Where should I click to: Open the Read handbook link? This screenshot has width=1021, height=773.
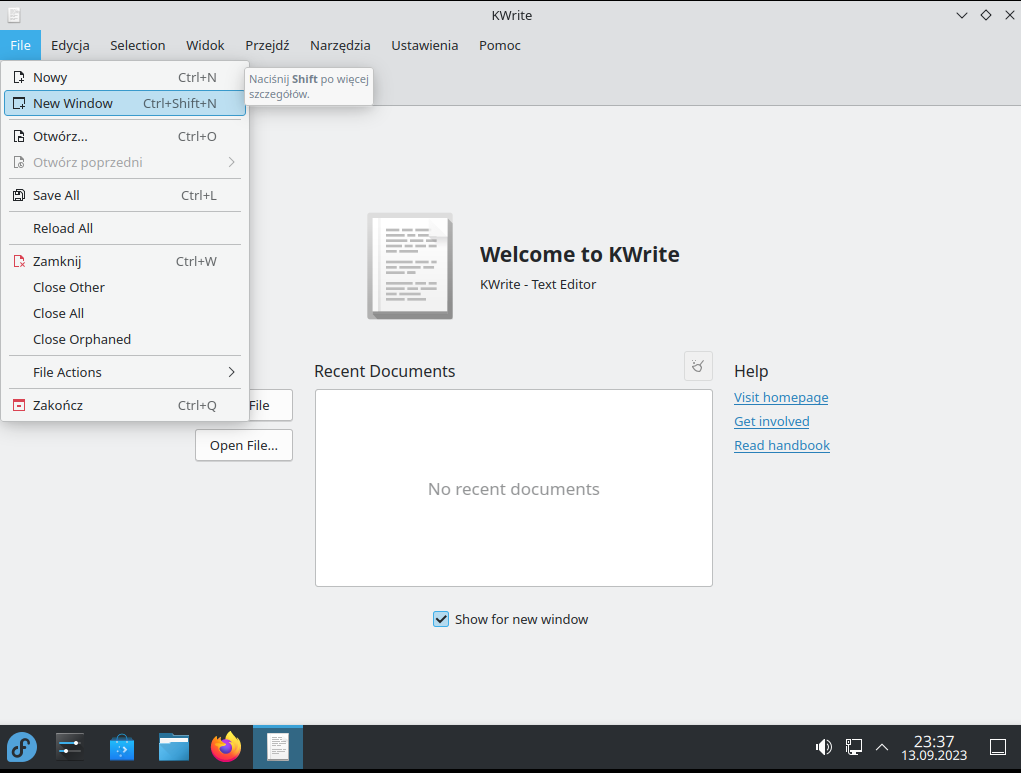tap(781, 445)
